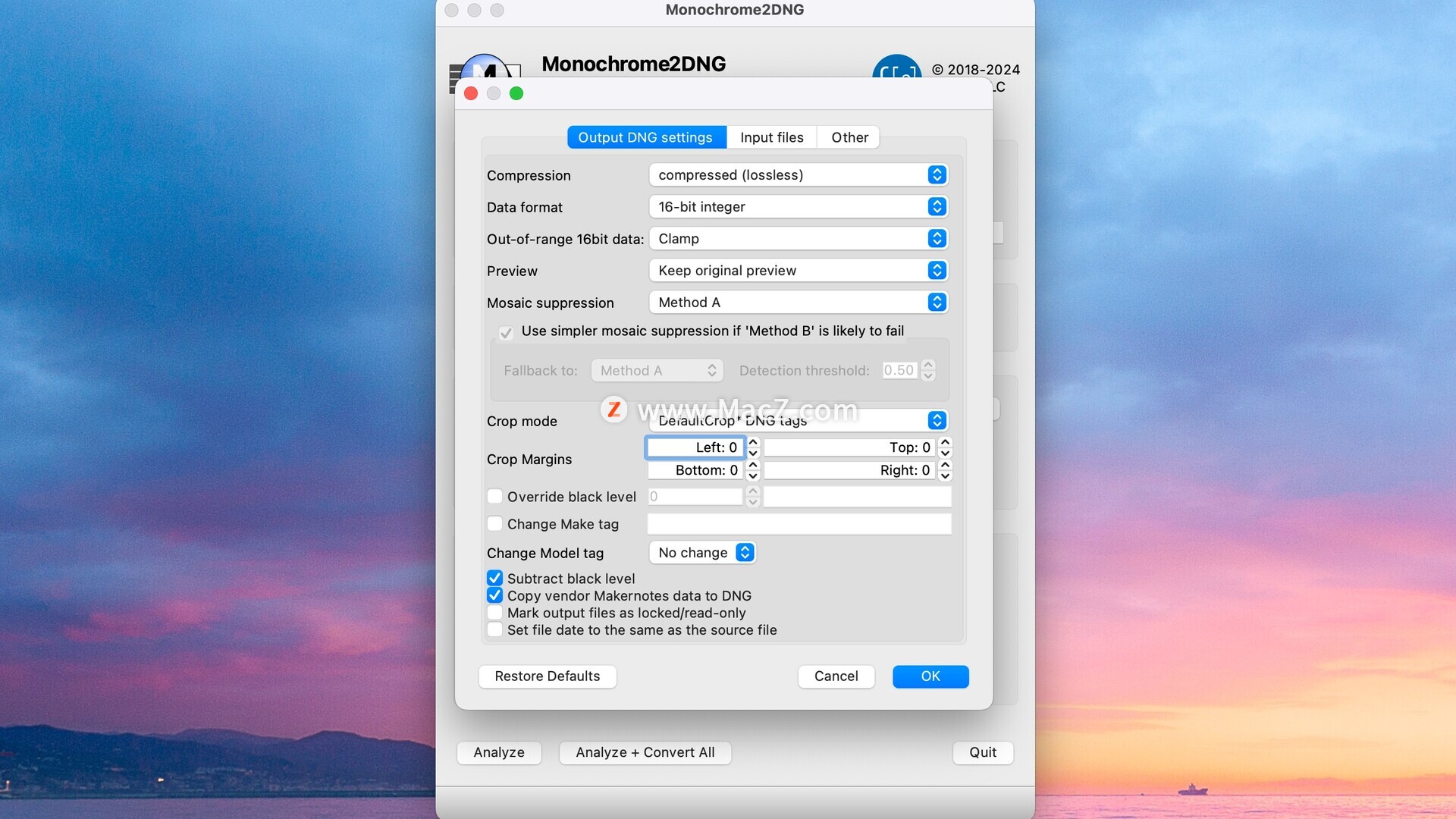Viewport: 1456px width, 819px height.
Task: Click the Quit button in main window
Action: (x=983, y=752)
